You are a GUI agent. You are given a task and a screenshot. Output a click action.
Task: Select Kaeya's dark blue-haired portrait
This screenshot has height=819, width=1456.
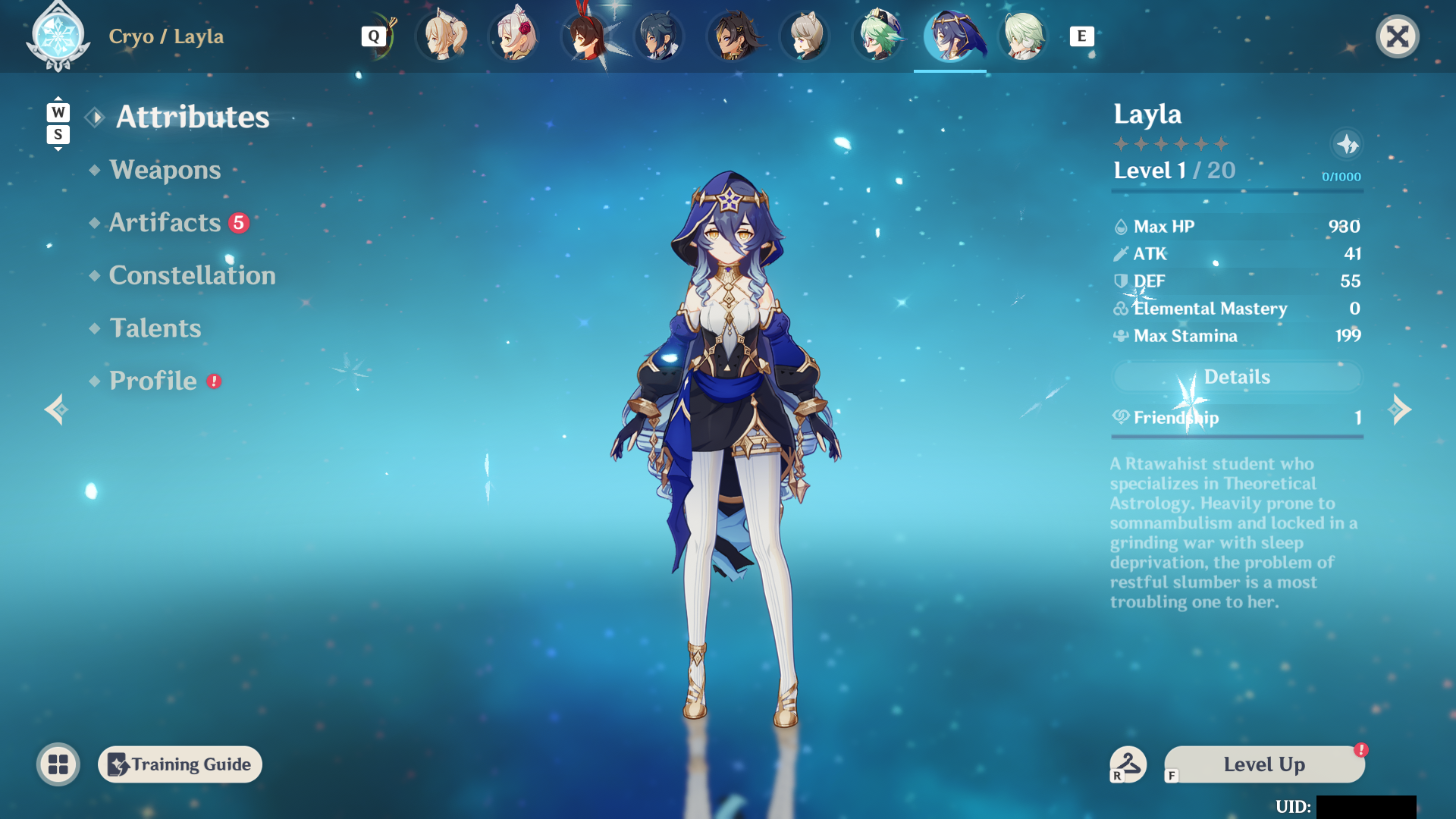(660, 36)
